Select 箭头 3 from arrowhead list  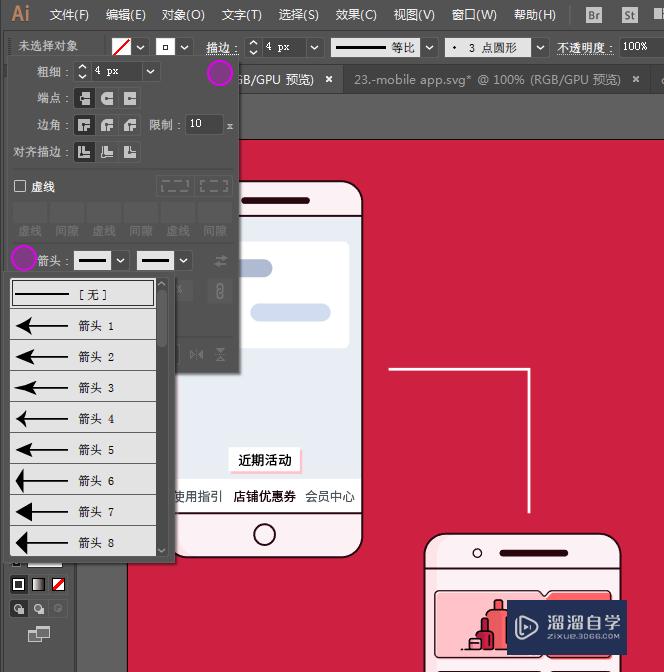[x=83, y=387]
